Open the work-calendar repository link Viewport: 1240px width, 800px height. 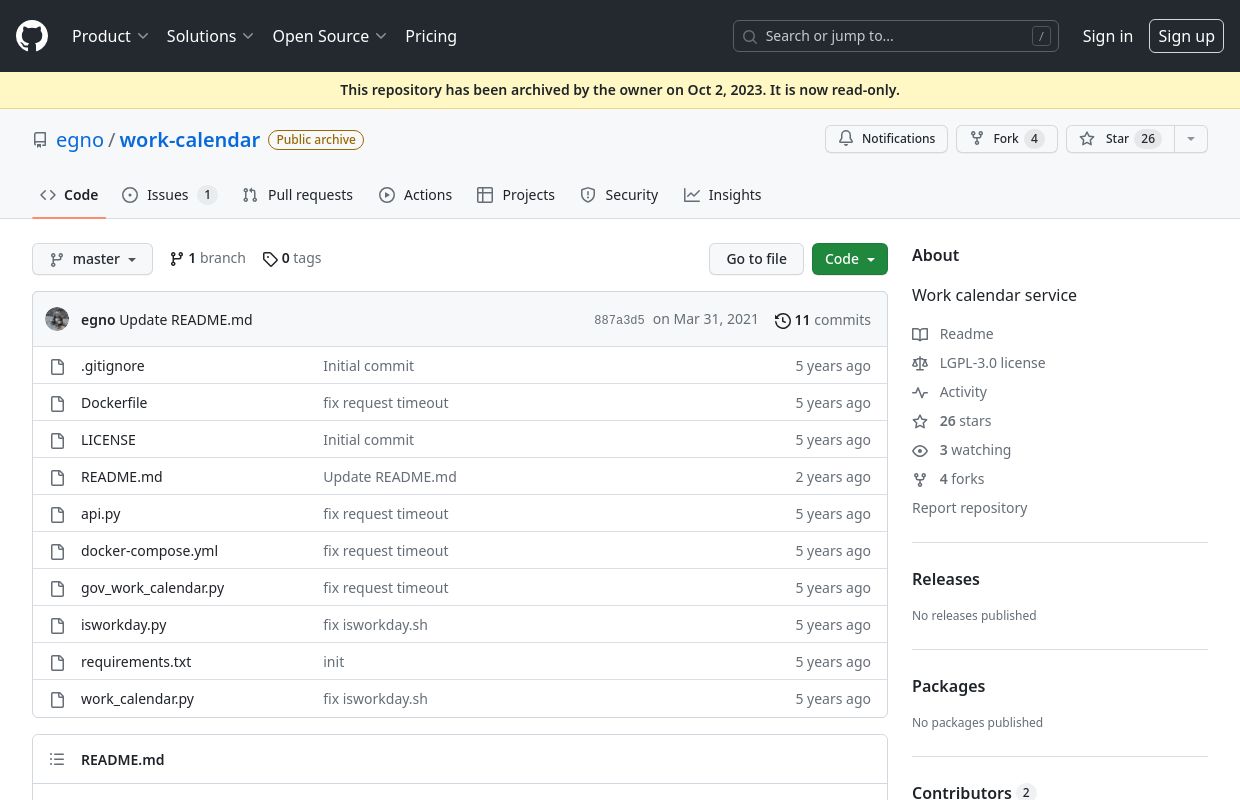click(190, 140)
